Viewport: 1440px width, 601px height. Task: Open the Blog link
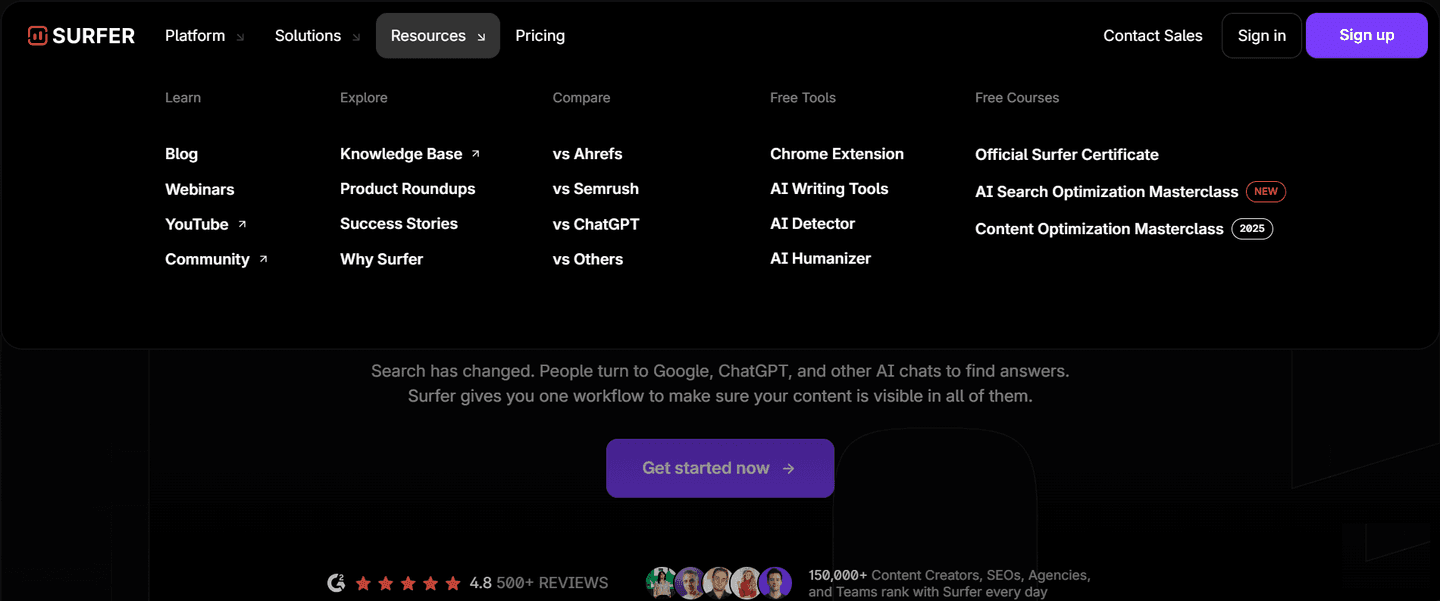point(181,154)
